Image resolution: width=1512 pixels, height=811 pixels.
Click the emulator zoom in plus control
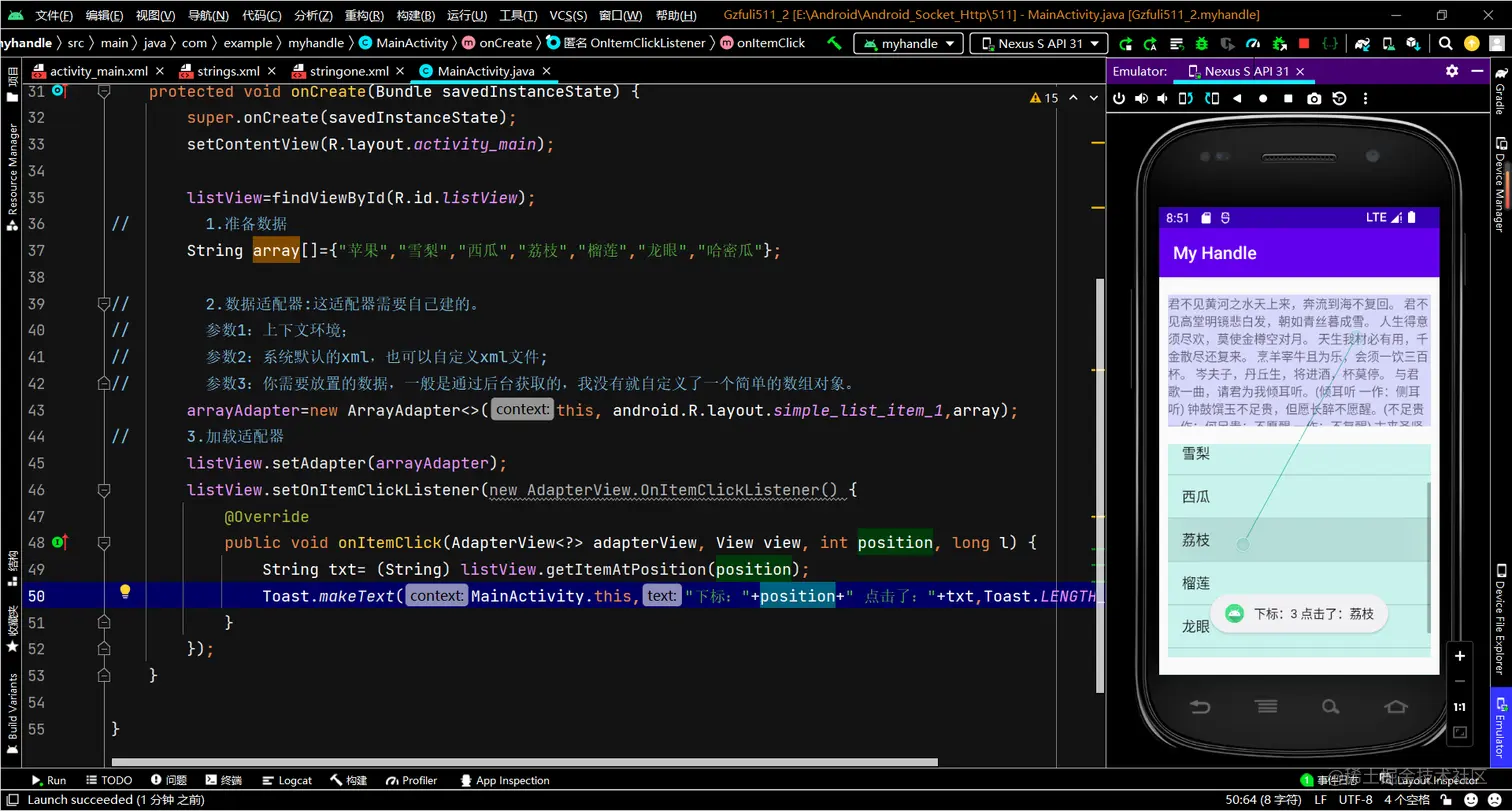(x=1459, y=656)
